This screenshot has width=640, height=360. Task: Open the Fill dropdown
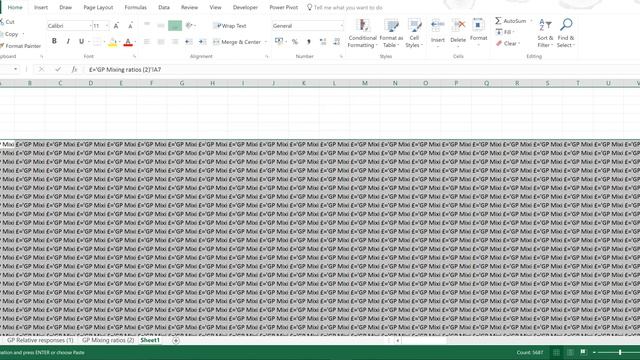505,32
